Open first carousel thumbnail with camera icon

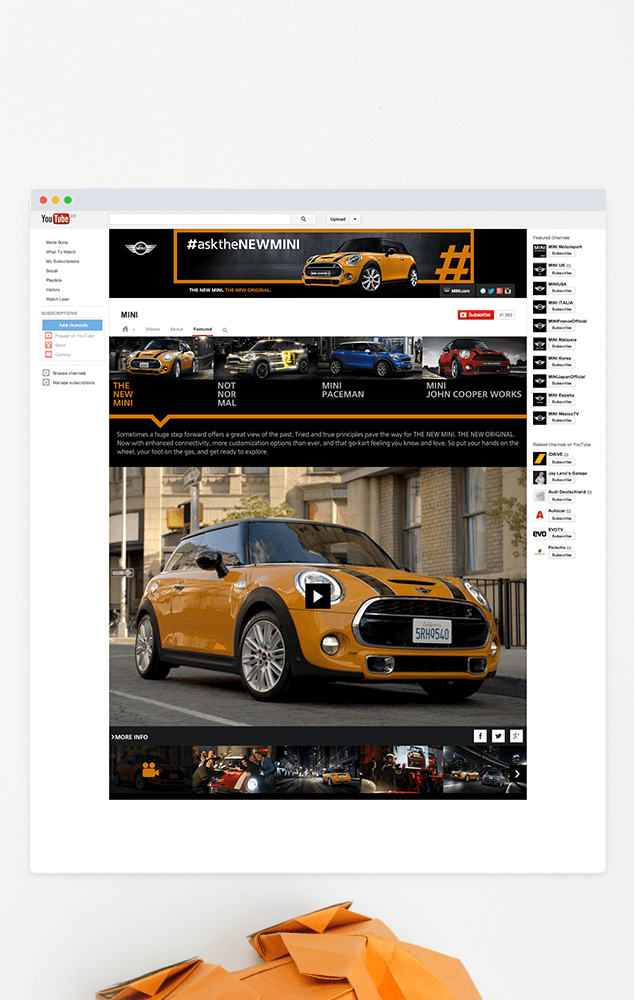[x=151, y=770]
